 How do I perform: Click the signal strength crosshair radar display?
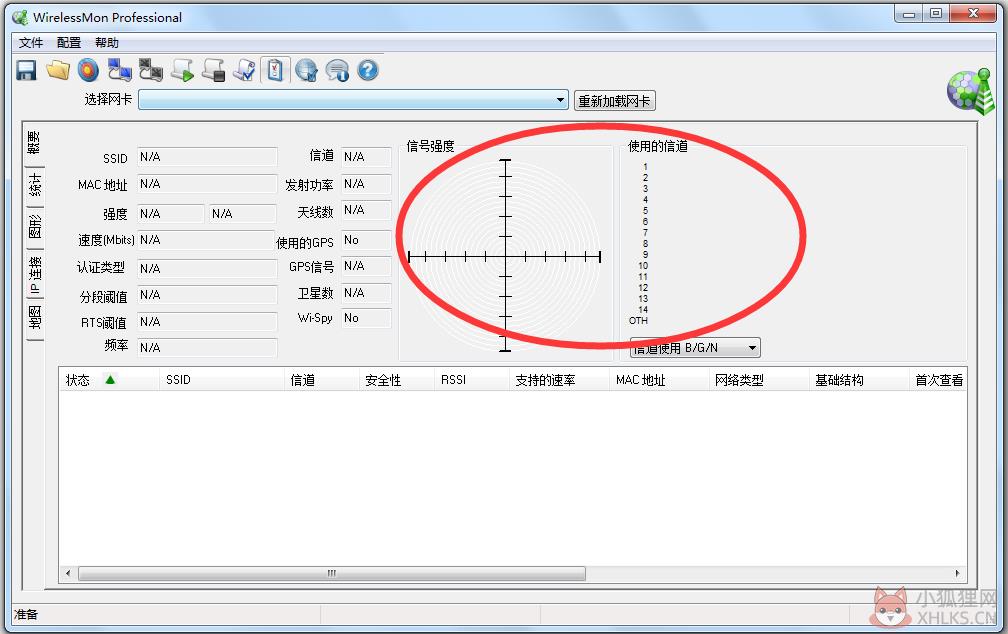[505, 256]
